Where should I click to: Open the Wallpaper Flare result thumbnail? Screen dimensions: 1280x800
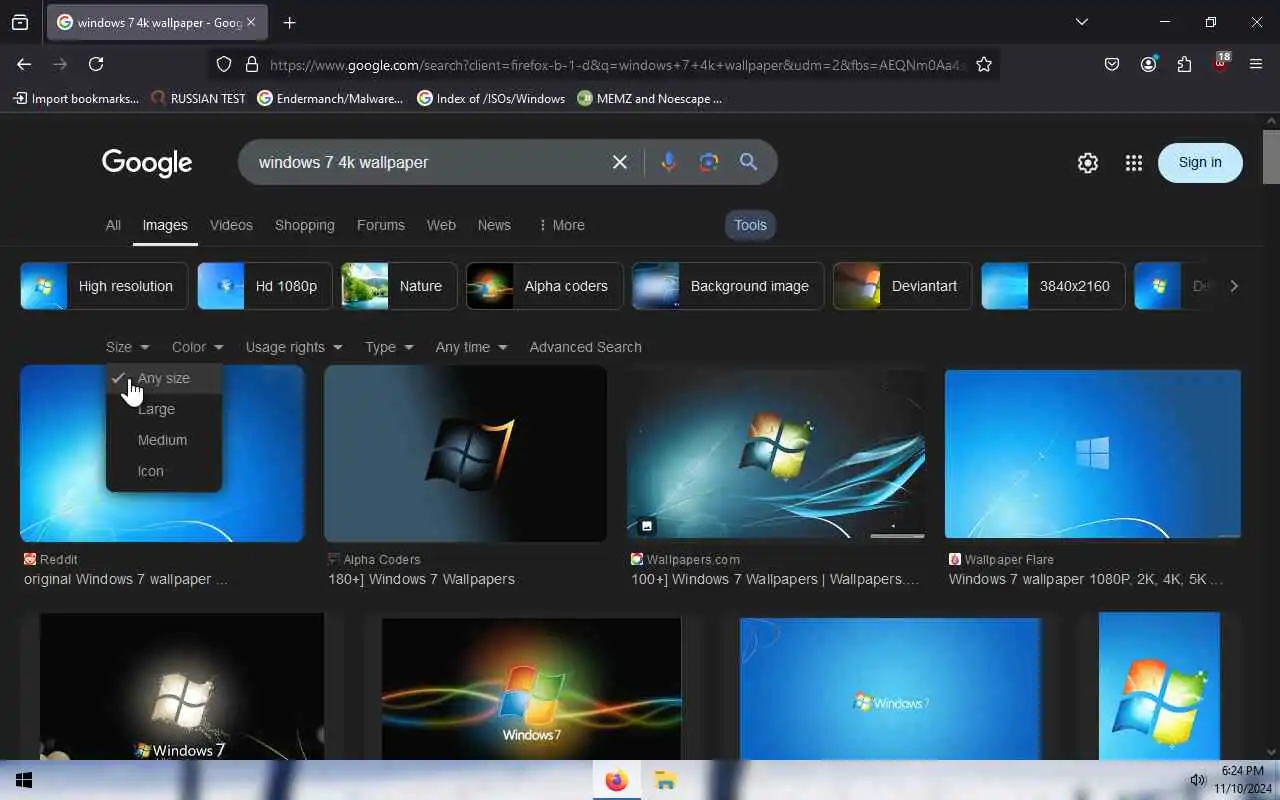pos(1093,454)
